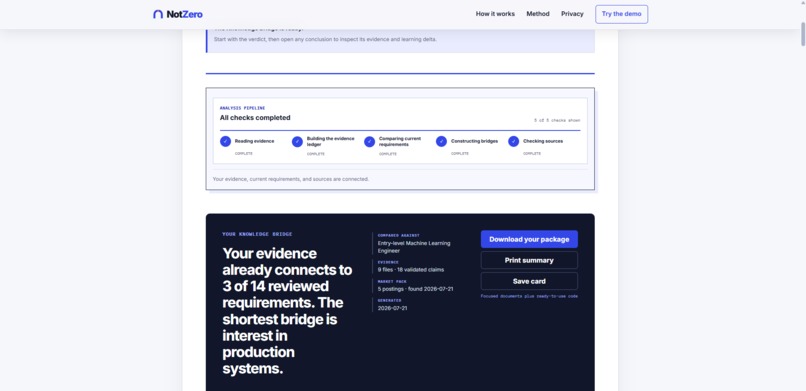
Task: Select the Building the evidence ledger label
Action: coord(330,141)
